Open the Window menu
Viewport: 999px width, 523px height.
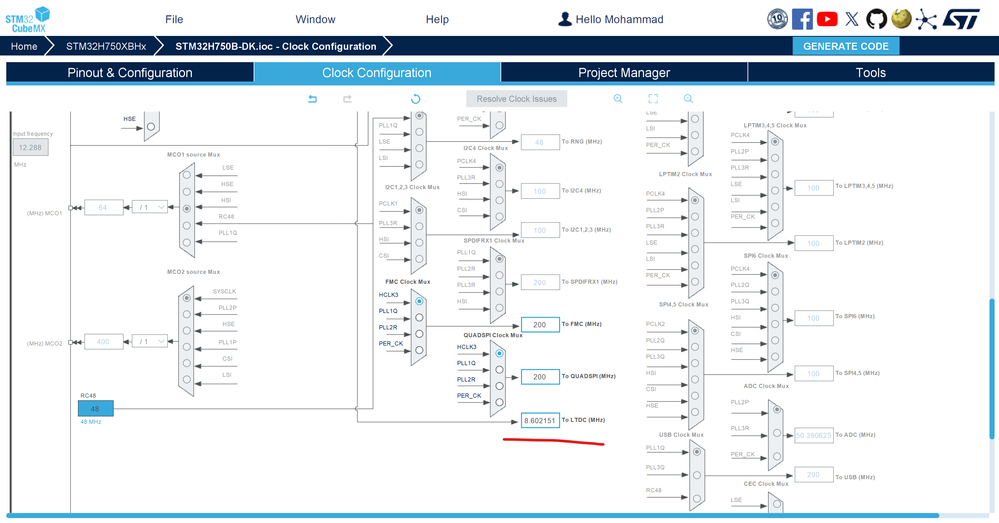click(315, 19)
